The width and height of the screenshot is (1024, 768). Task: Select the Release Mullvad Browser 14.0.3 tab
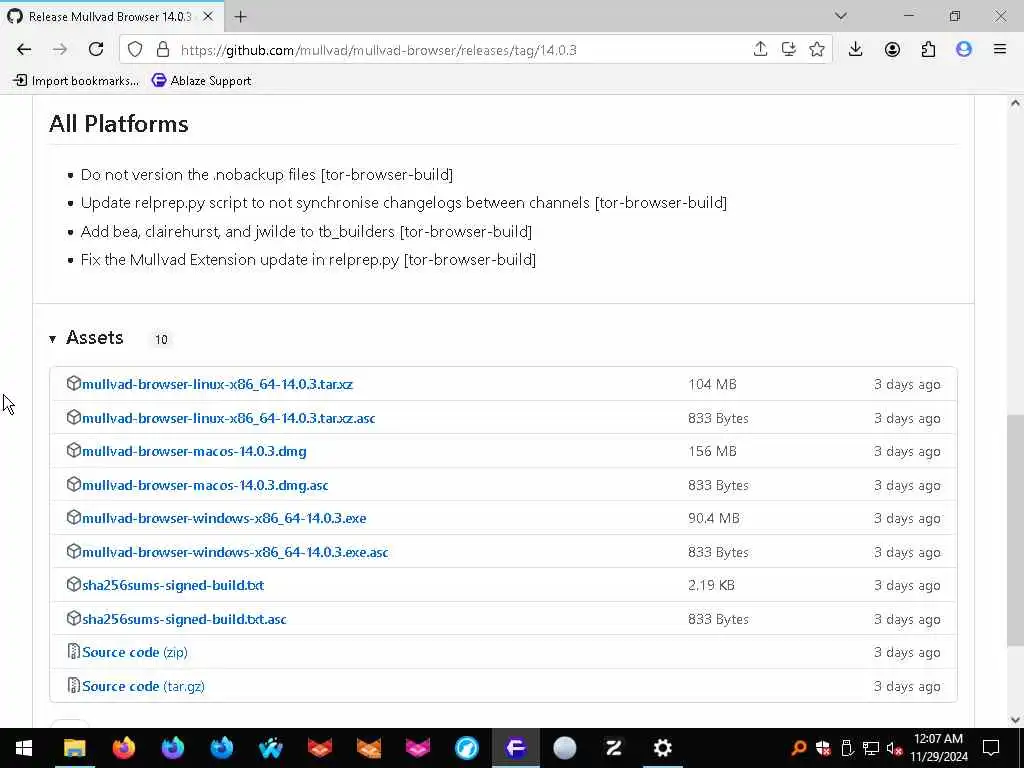pyautogui.click(x=112, y=16)
